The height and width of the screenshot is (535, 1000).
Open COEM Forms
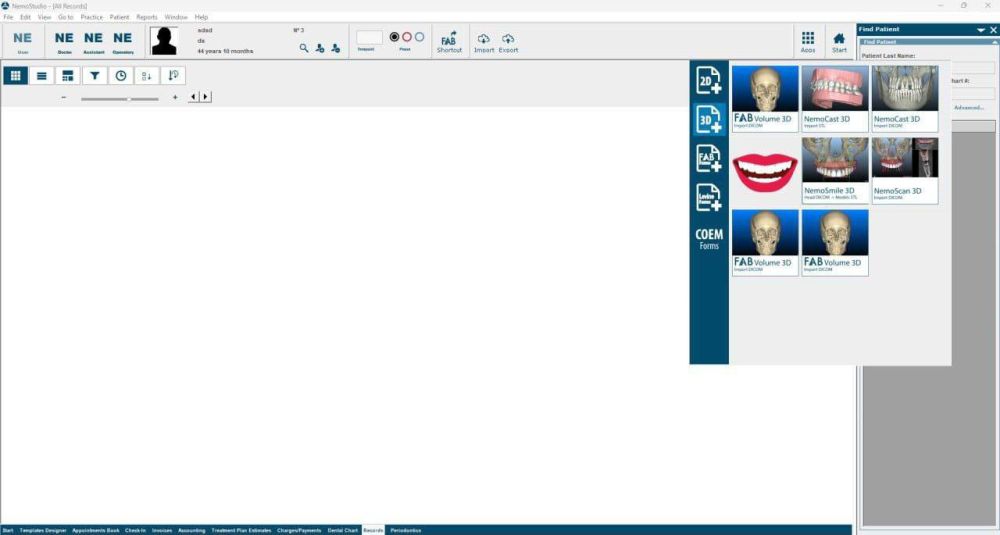point(709,239)
